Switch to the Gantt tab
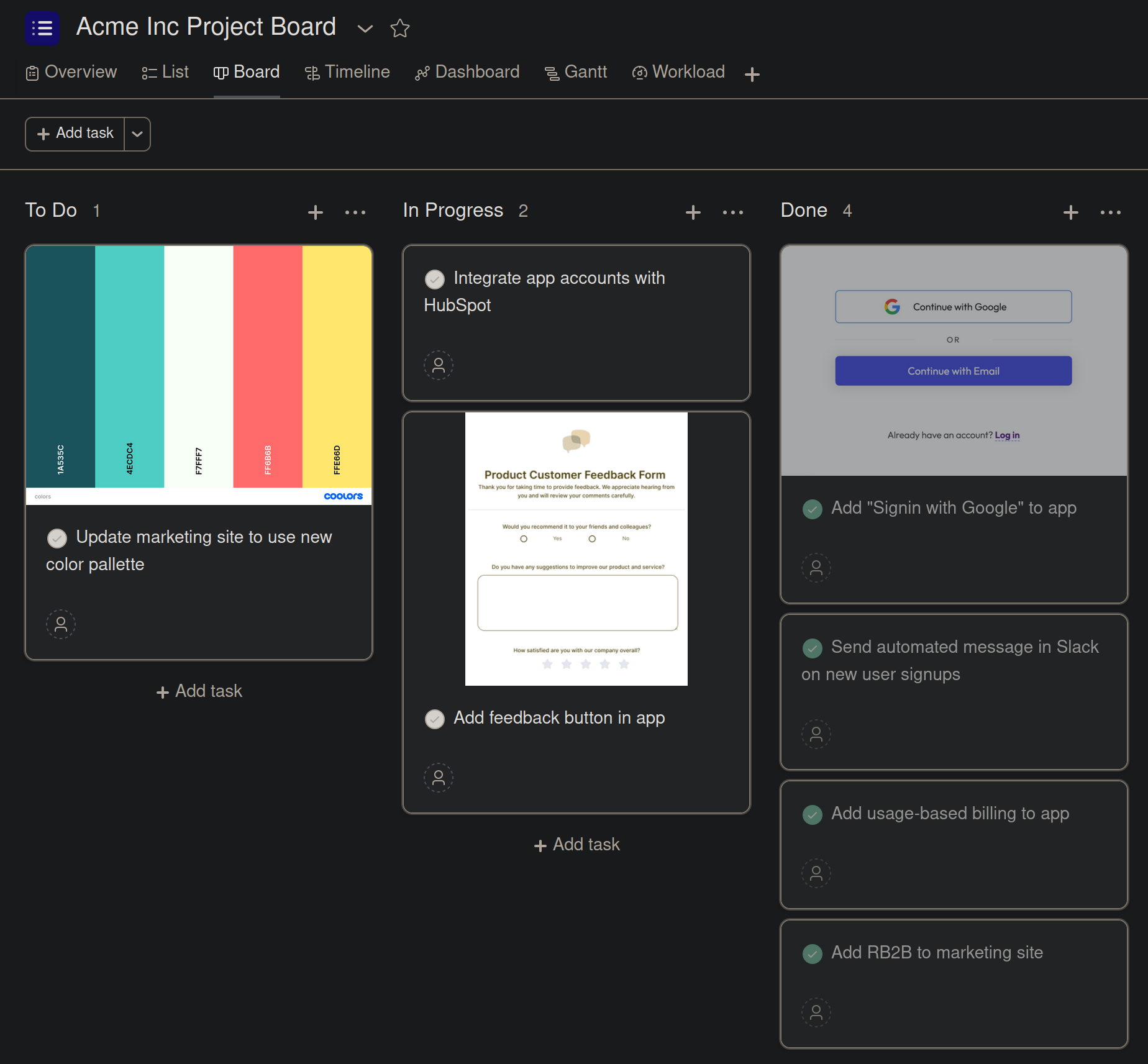 (x=576, y=72)
